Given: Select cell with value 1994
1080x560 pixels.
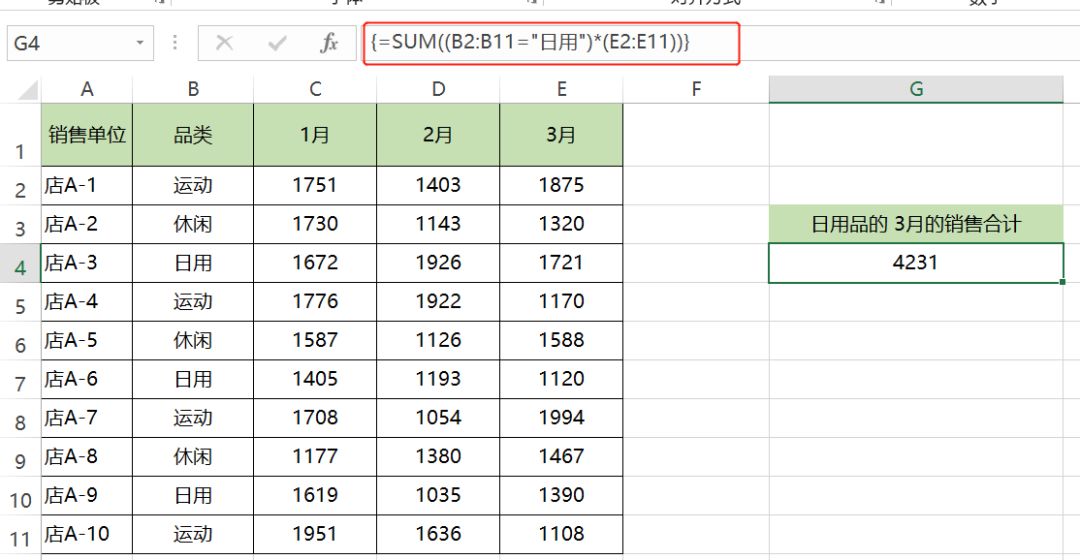Looking at the screenshot, I should click(561, 418).
